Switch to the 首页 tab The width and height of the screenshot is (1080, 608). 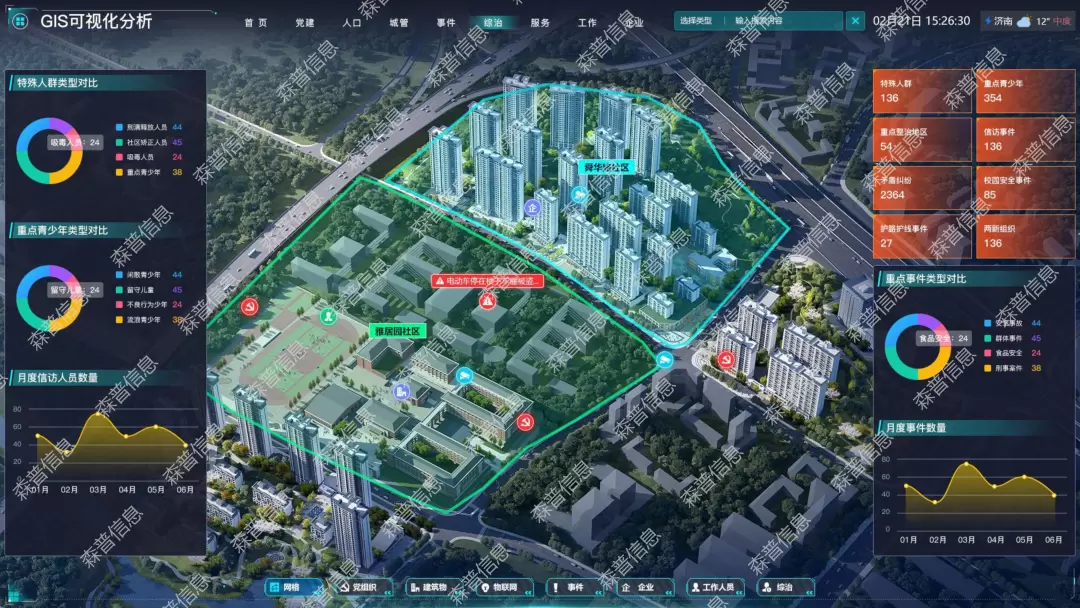click(256, 22)
